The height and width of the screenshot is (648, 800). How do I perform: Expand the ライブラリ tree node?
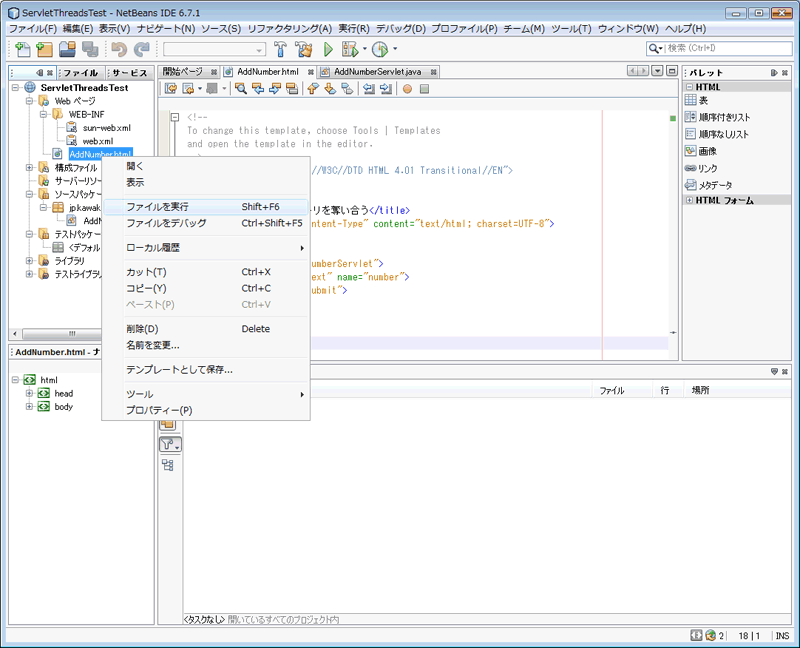click(30, 261)
